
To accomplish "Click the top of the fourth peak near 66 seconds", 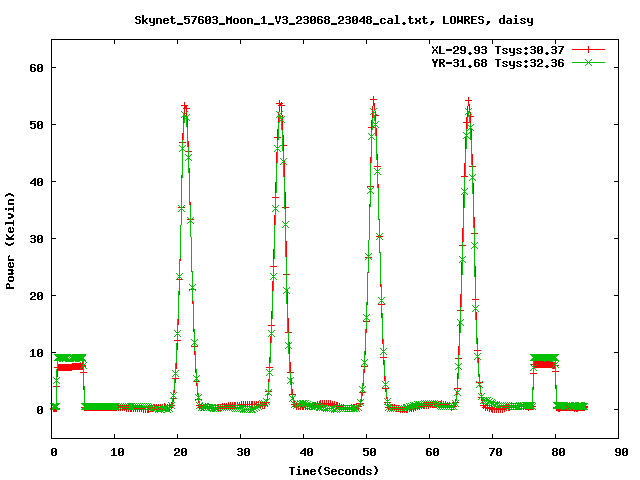I will [x=468, y=102].
